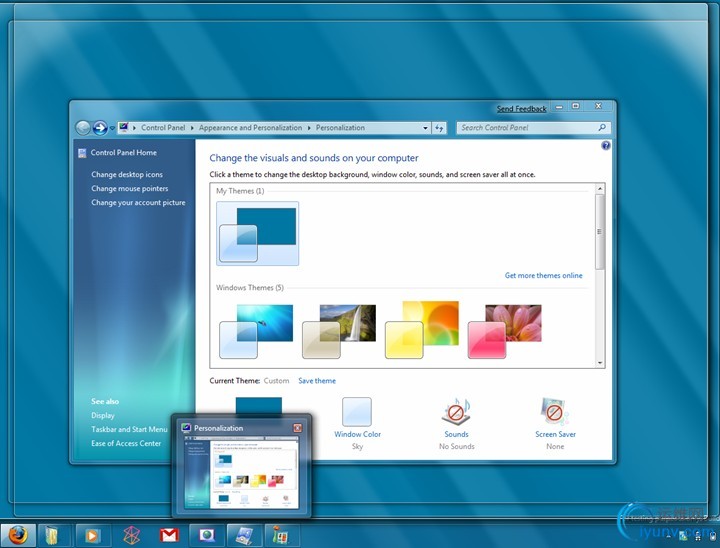Click the Refresh button in address bar
Image resolution: width=720 pixels, height=548 pixels.
click(x=439, y=128)
